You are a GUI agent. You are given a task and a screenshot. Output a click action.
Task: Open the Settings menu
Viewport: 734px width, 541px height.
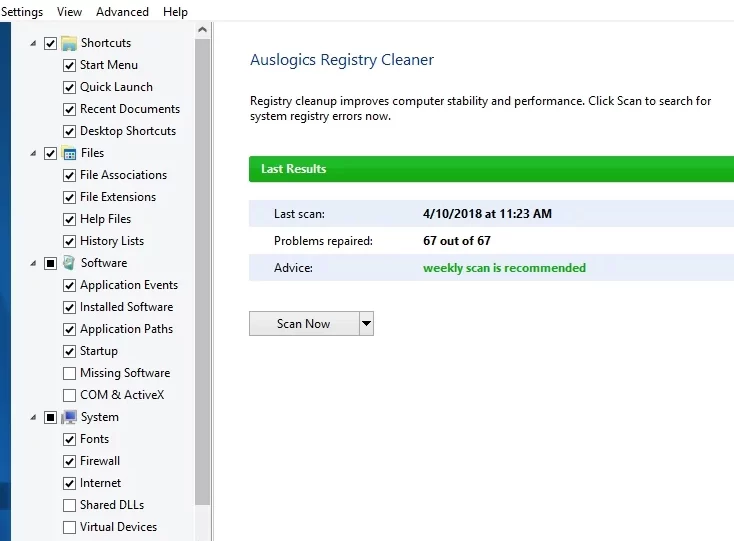coord(22,12)
